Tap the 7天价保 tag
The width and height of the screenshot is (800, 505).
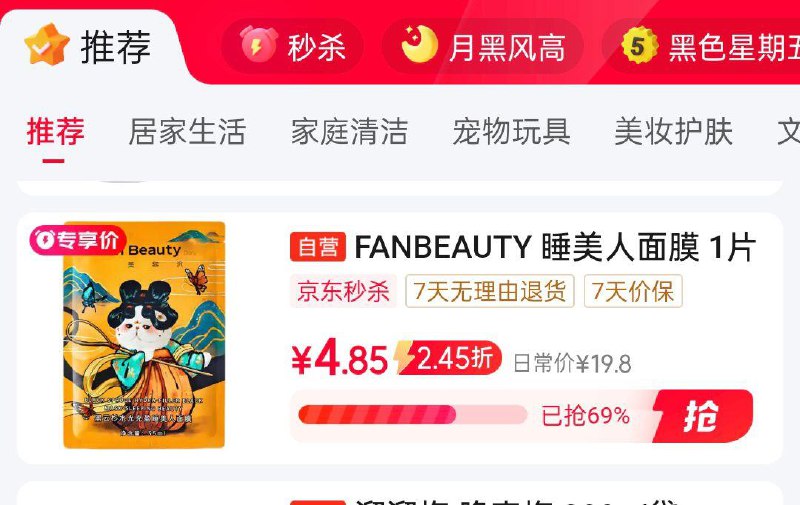click(633, 291)
